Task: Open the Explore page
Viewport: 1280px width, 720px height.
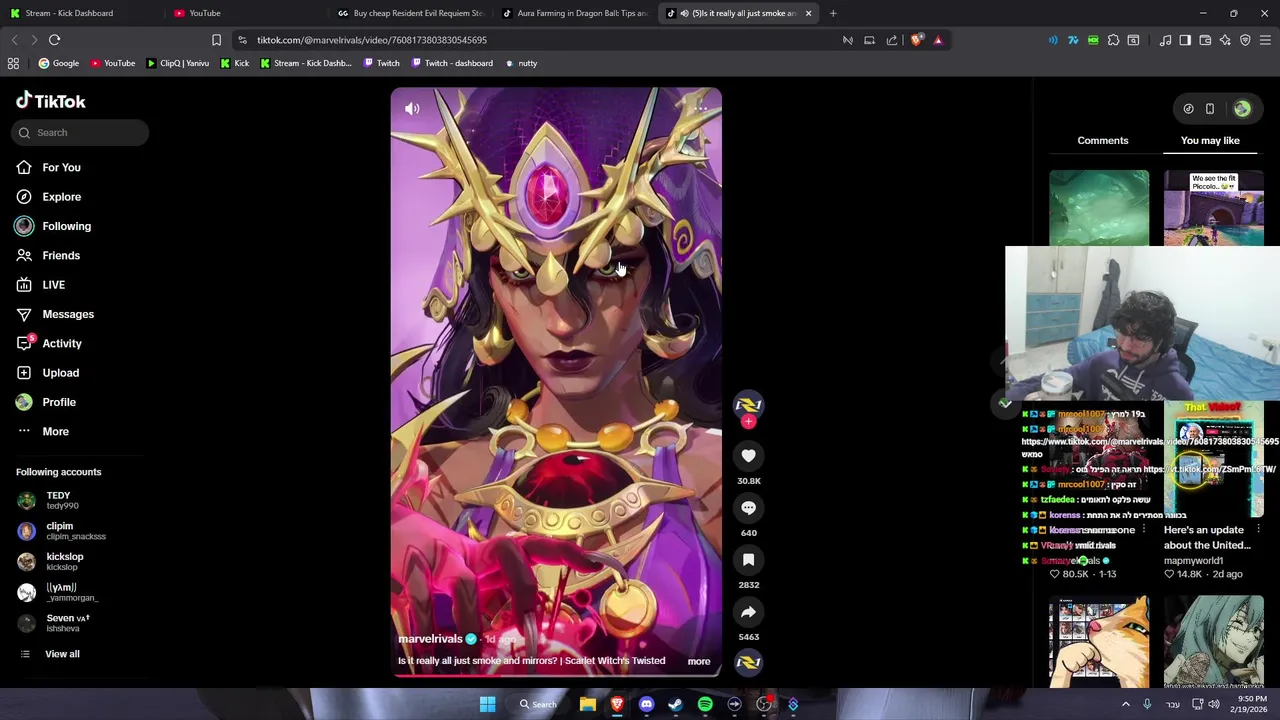Action: tap(61, 197)
